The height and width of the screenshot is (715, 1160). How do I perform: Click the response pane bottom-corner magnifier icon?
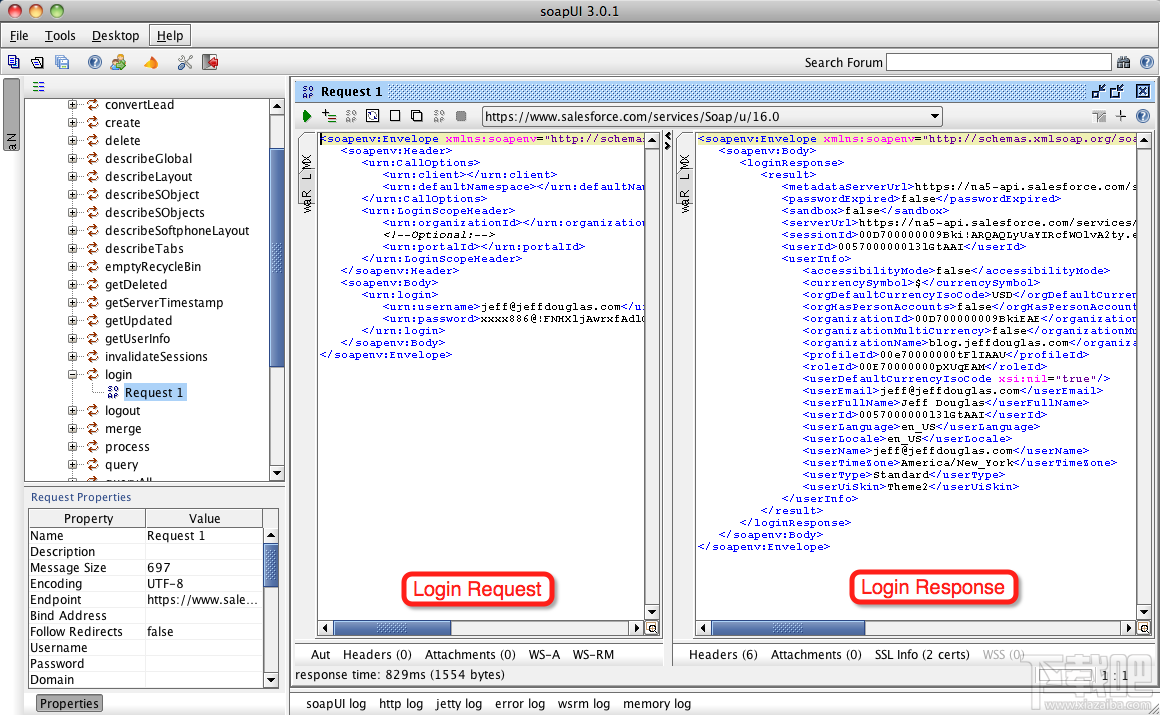coord(1144,628)
